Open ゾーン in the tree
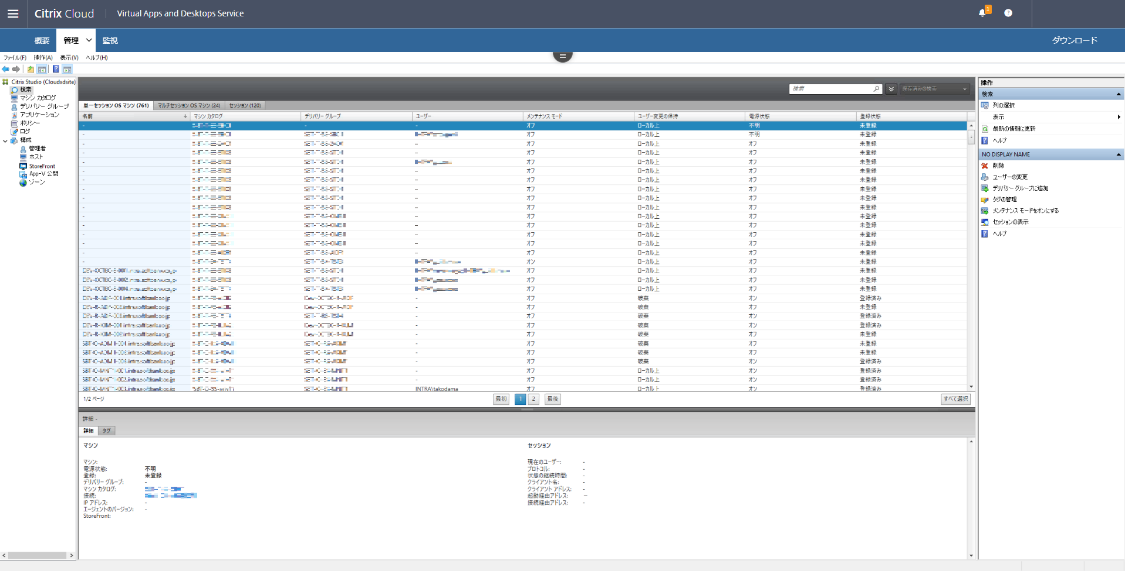 [x=36, y=182]
